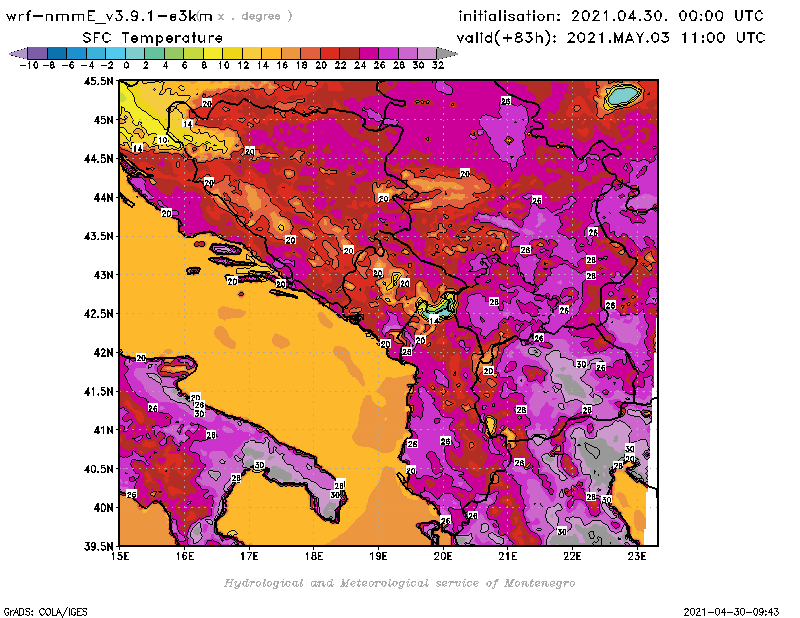Select the legend swatch between 6 and 8
Image resolution: width=800 pixels, height=618 pixels.
[193, 53]
